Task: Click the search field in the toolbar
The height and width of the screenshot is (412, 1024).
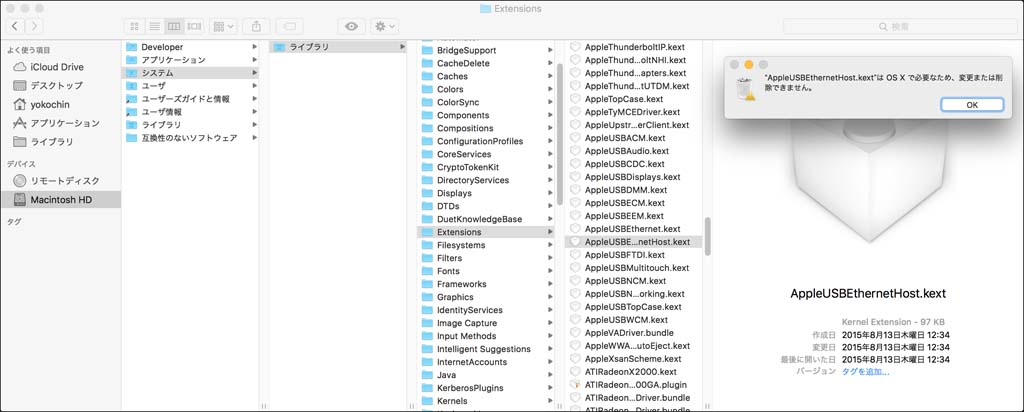Action: pyautogui.click(x=899, y=26)
